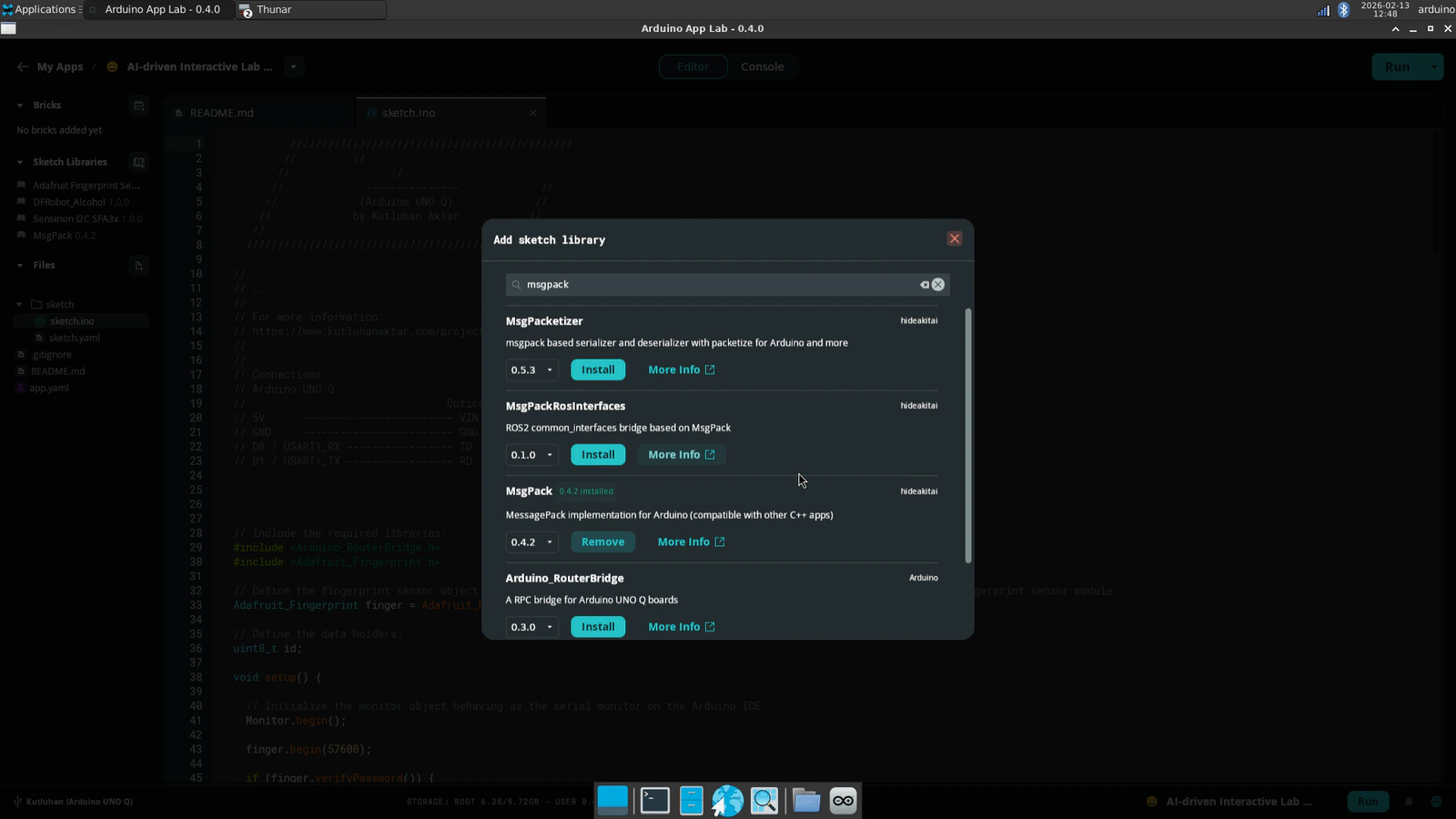Open sketch.yaml in file tree
The height and width of the screenshot is (819, 1456).
point(75,338)
